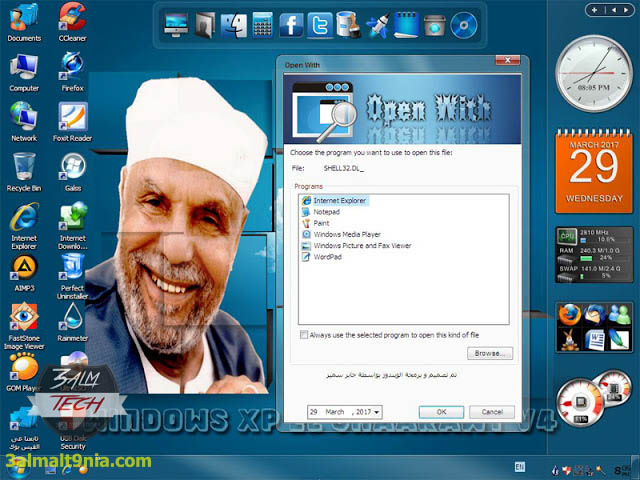
Task: Select Windows Media Player in Programs list
Action: click(x=341, y=234)
